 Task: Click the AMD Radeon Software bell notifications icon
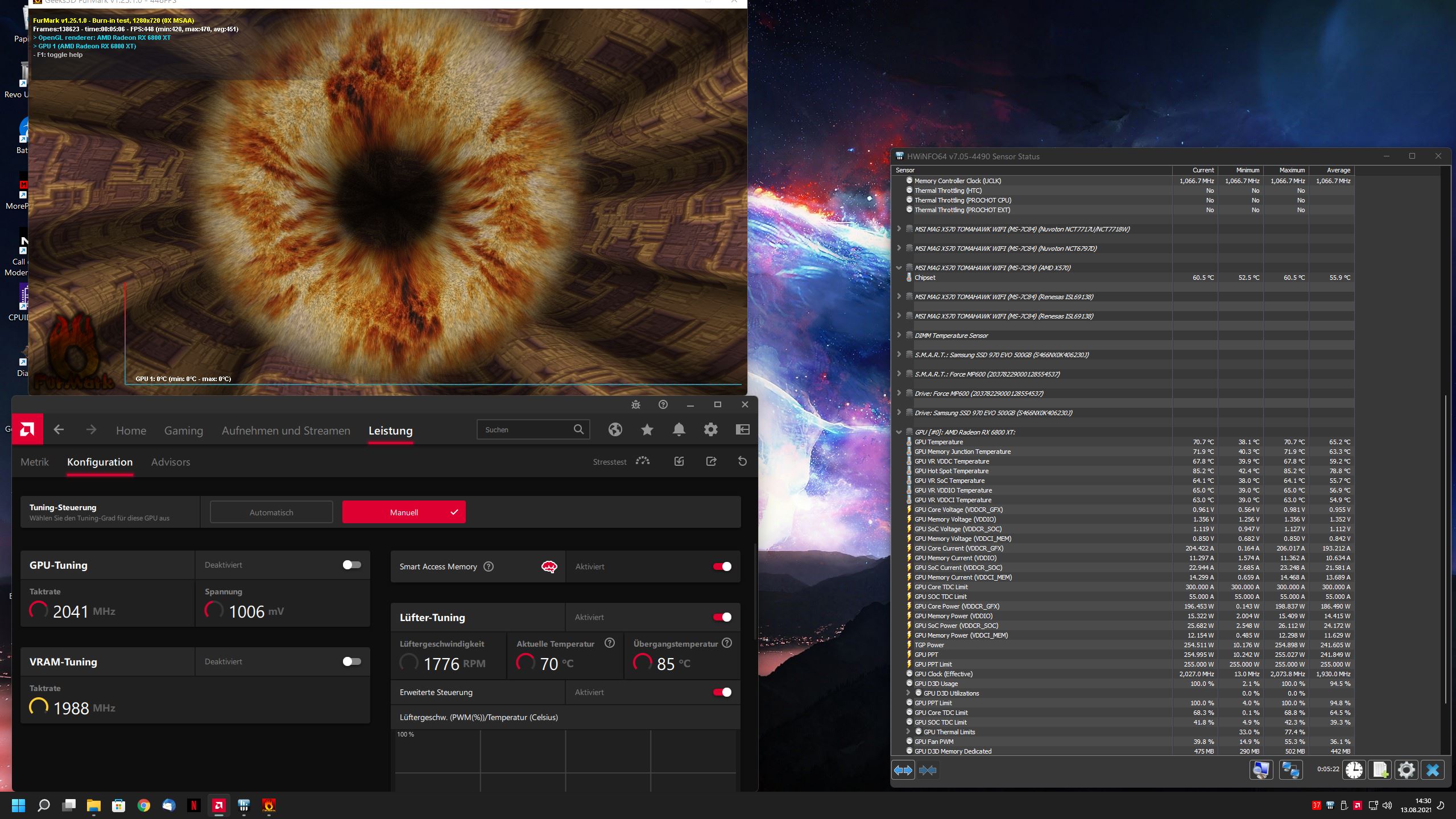(x=679, y=430)
